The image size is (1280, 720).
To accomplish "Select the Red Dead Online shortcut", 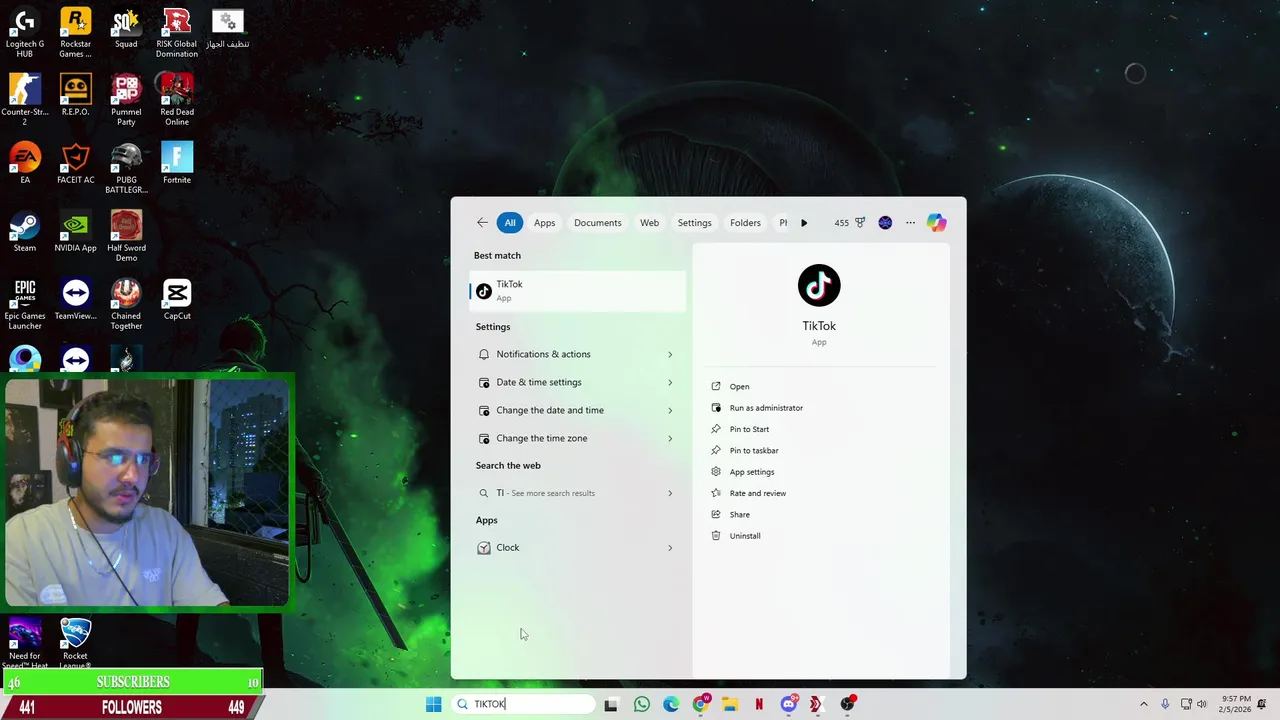I will pyautogui.click(x=177, y=100).
